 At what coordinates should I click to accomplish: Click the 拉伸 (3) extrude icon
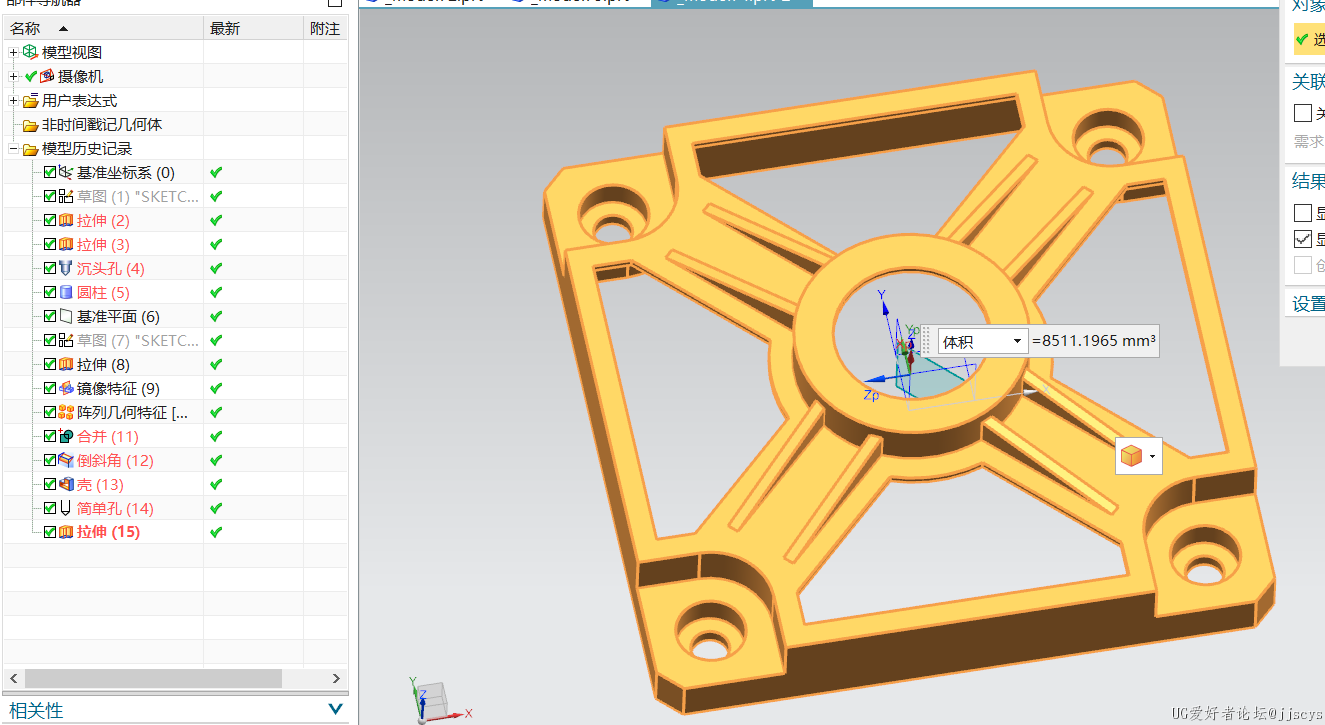coord(66,244)
